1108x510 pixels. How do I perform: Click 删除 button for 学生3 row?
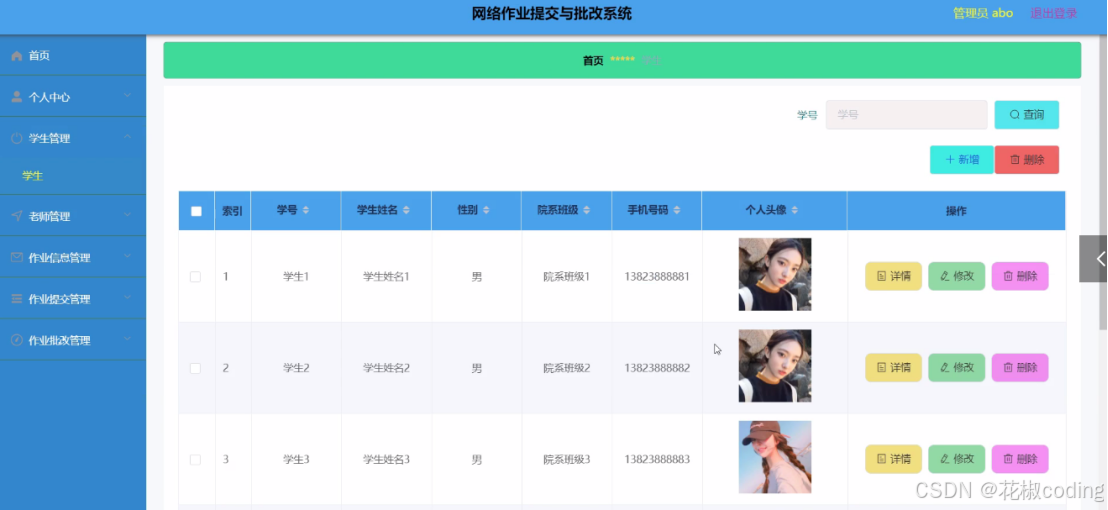click(1020, 459)
